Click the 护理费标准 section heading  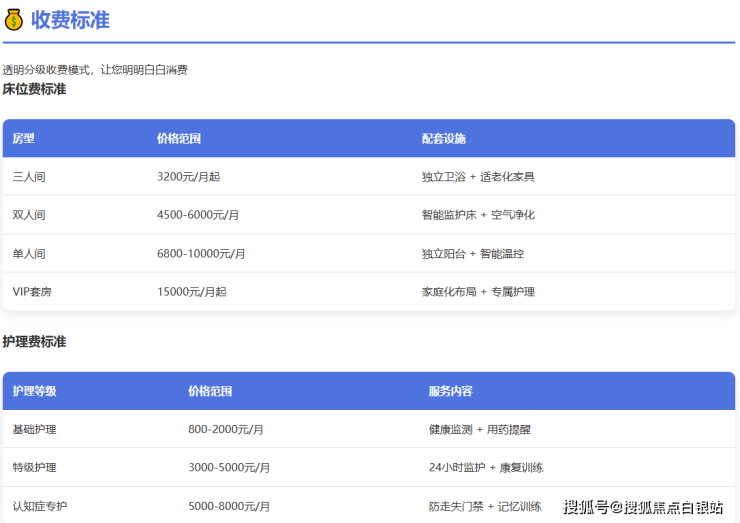[x=34, y=342]
